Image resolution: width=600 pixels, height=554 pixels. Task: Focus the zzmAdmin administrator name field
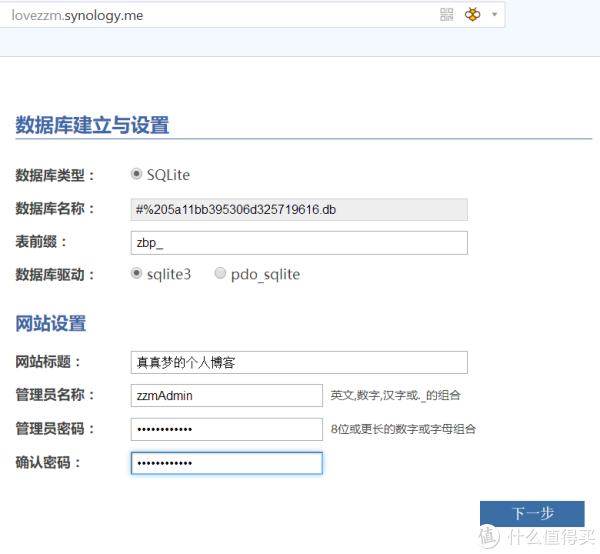(x=226, y=395)
